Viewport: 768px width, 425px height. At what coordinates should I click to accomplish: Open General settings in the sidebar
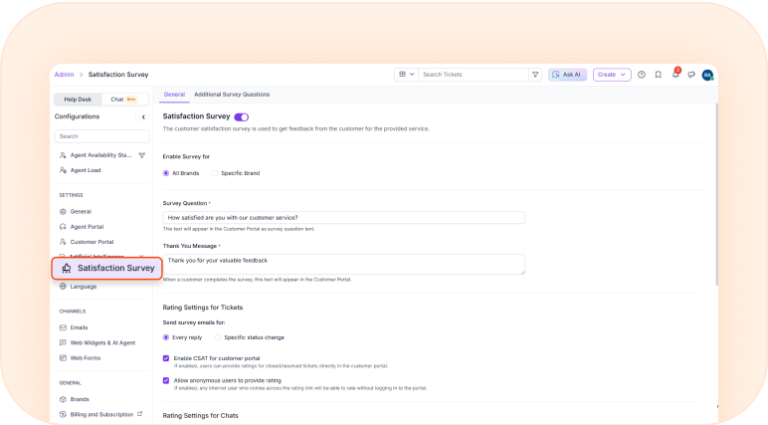(x=81, y=212)
